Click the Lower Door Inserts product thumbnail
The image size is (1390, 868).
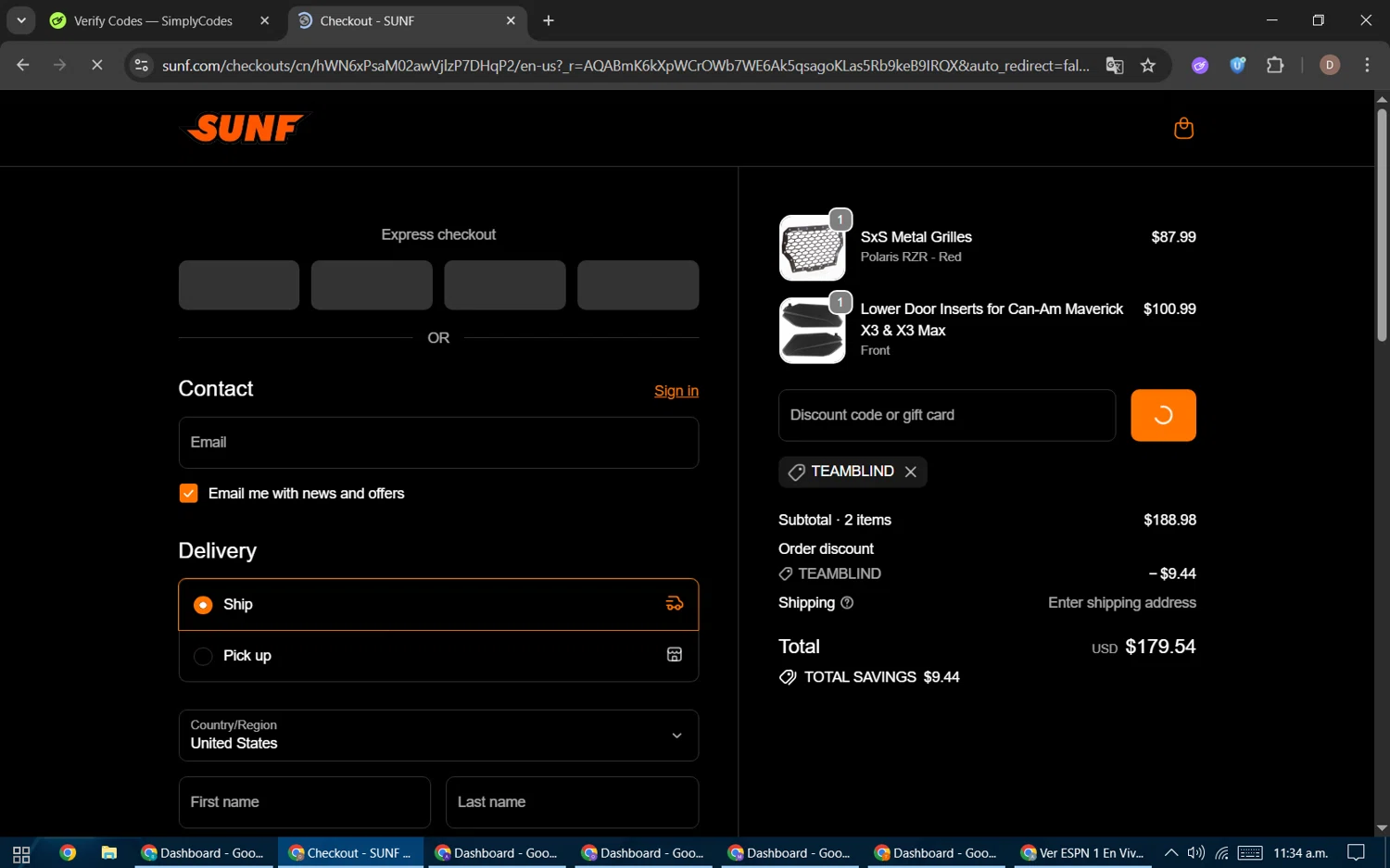click(x=813, y=331)
